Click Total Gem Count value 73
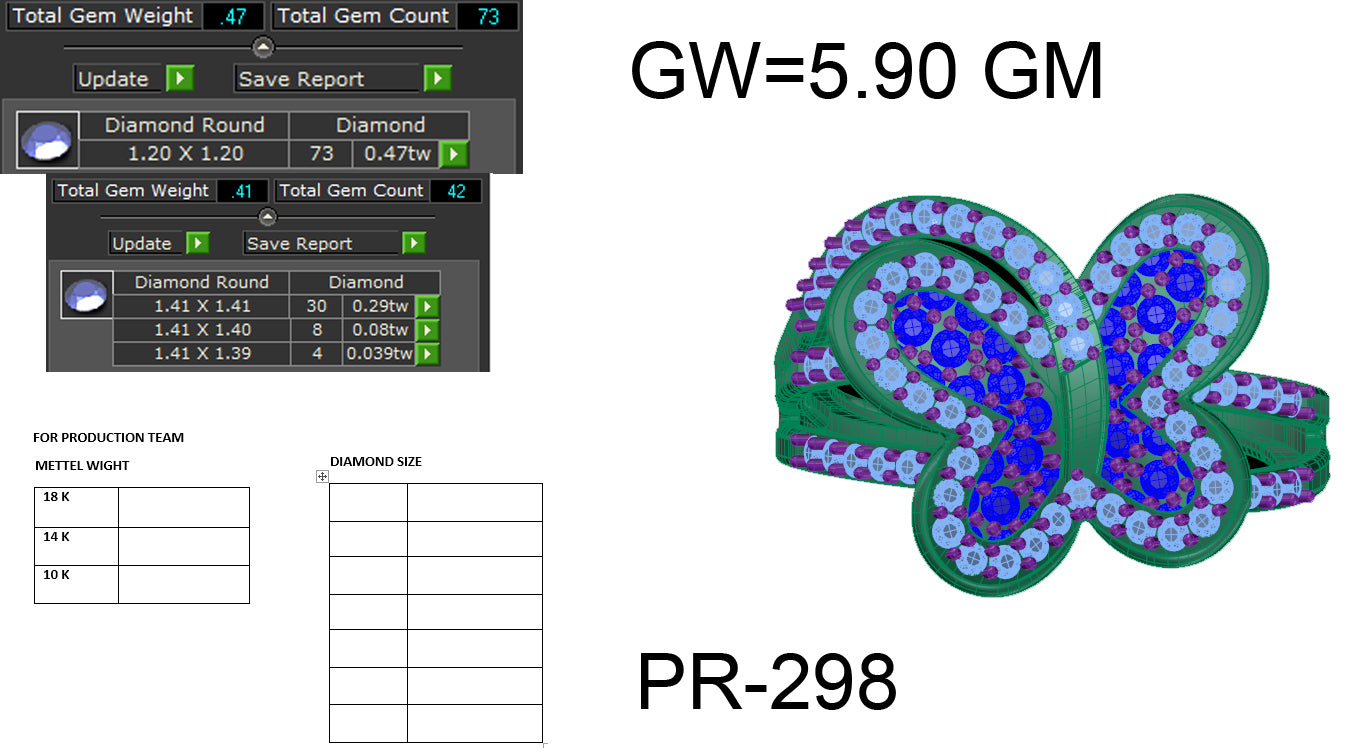The width and height of the screenshot is (1346, 752). click(488, 16)
